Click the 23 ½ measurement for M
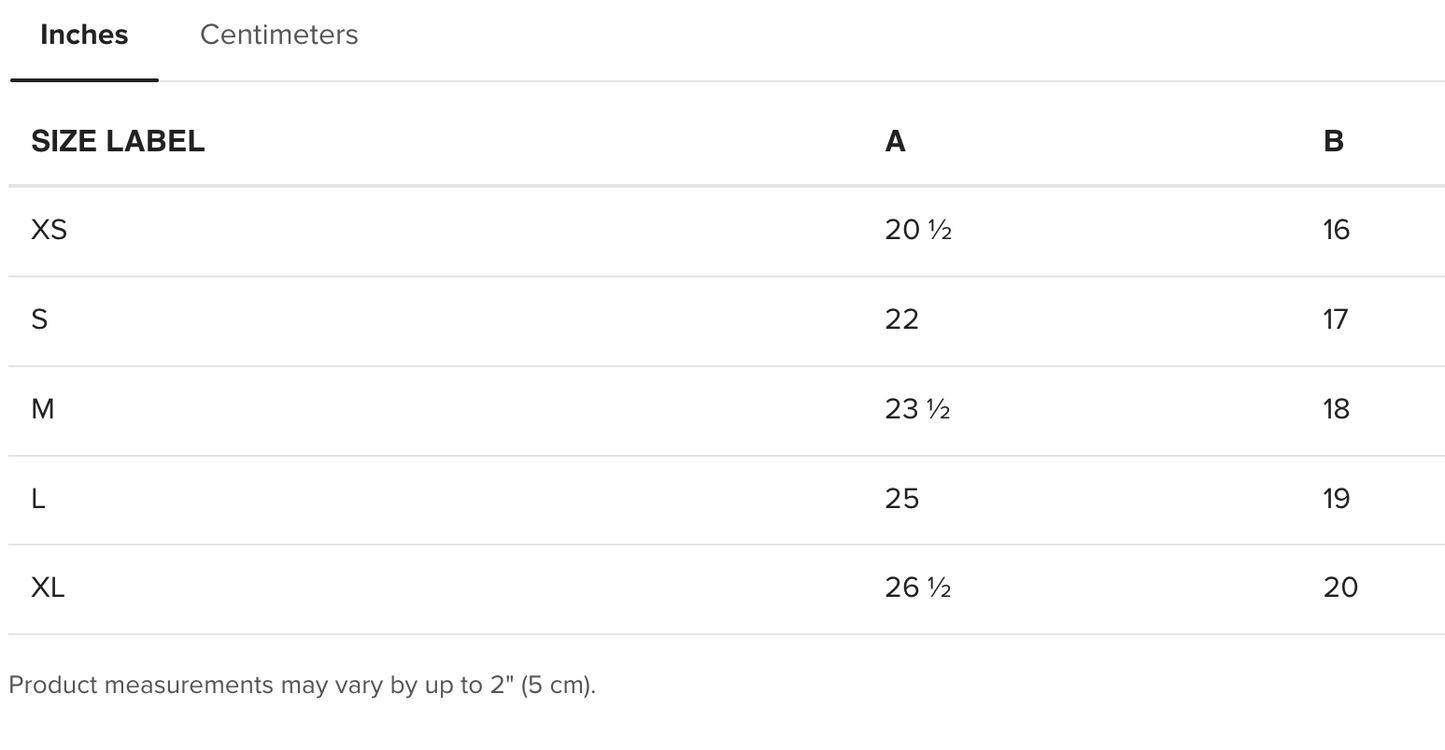Image resolution: width=1445 pixels, height=750 pixels. pos(917,409)
